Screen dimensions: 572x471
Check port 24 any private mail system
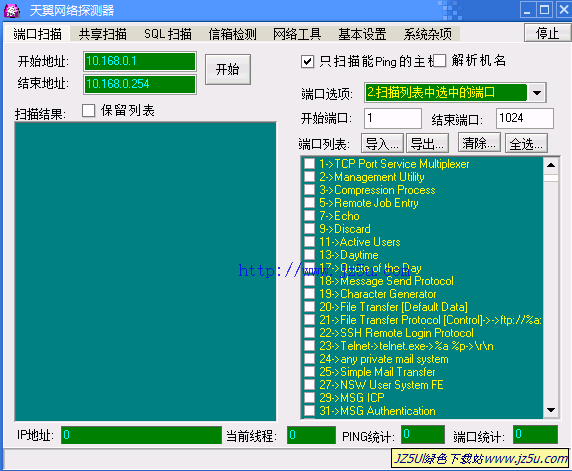tap(309, 359)
